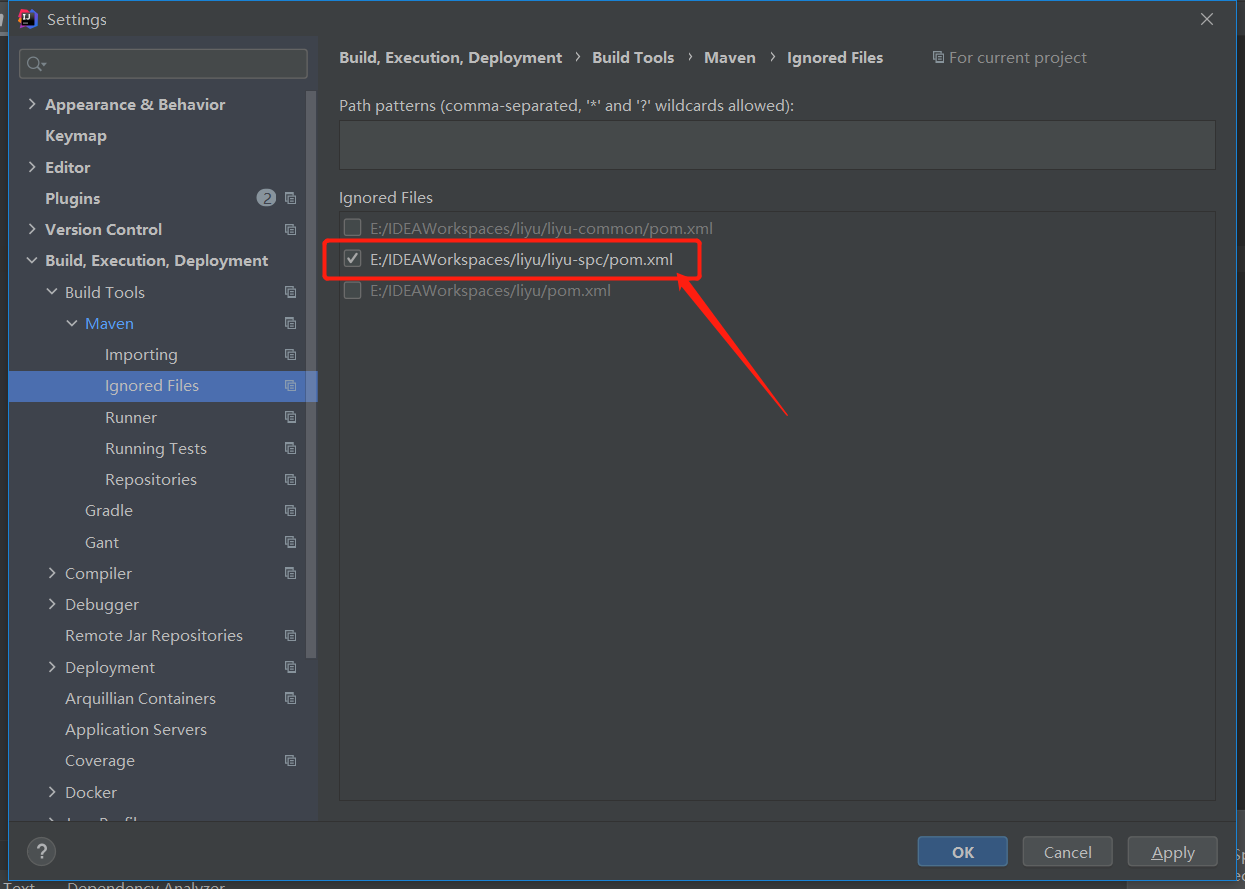Click the project-level icon next to Compiler
The width and height of the screenshot is (1245, 889).
[x=290, y=573]
